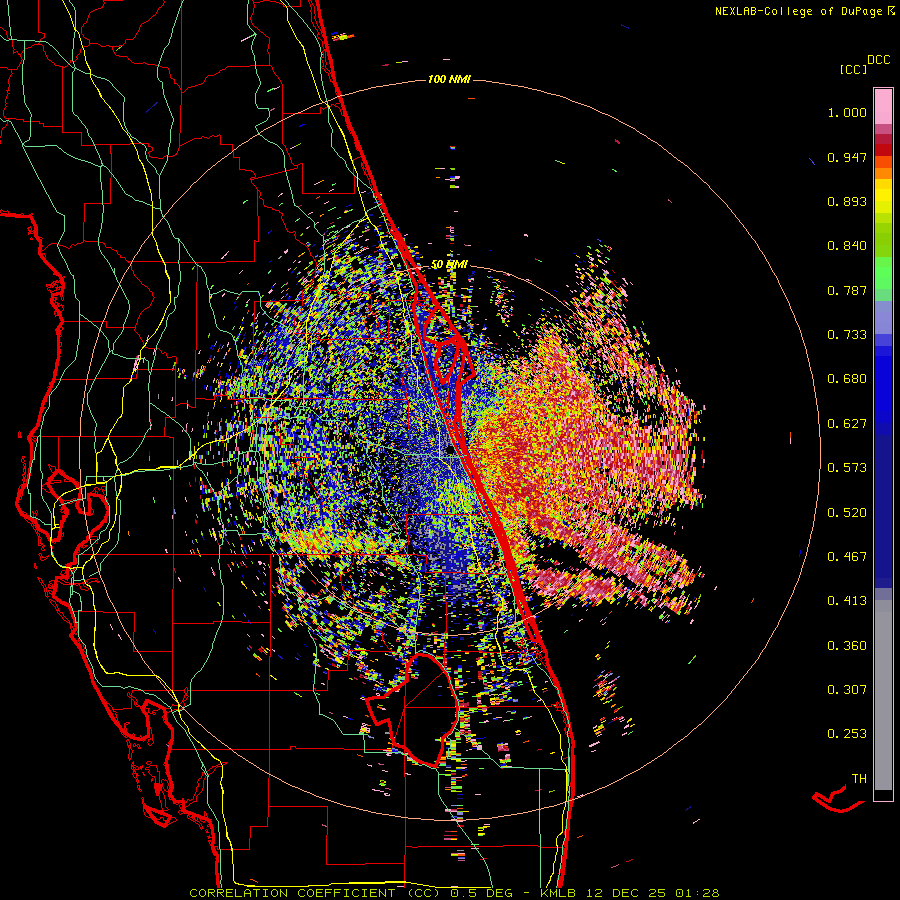Select the 0.307 scale value

pyautogui.click(x=847, y=690)
